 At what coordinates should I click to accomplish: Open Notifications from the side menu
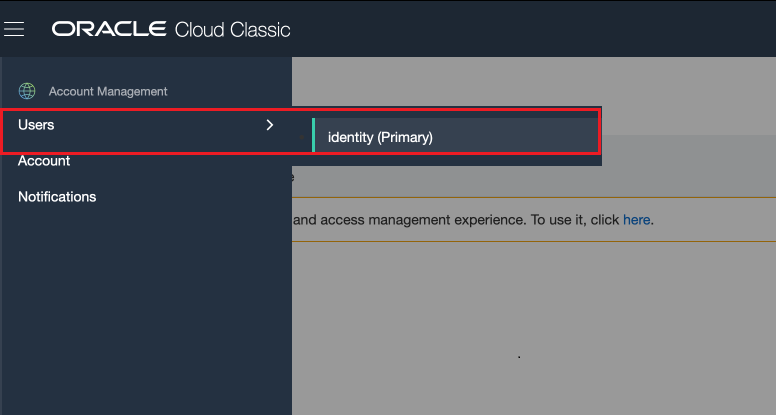pyautogui.click(x=57, y=197)
